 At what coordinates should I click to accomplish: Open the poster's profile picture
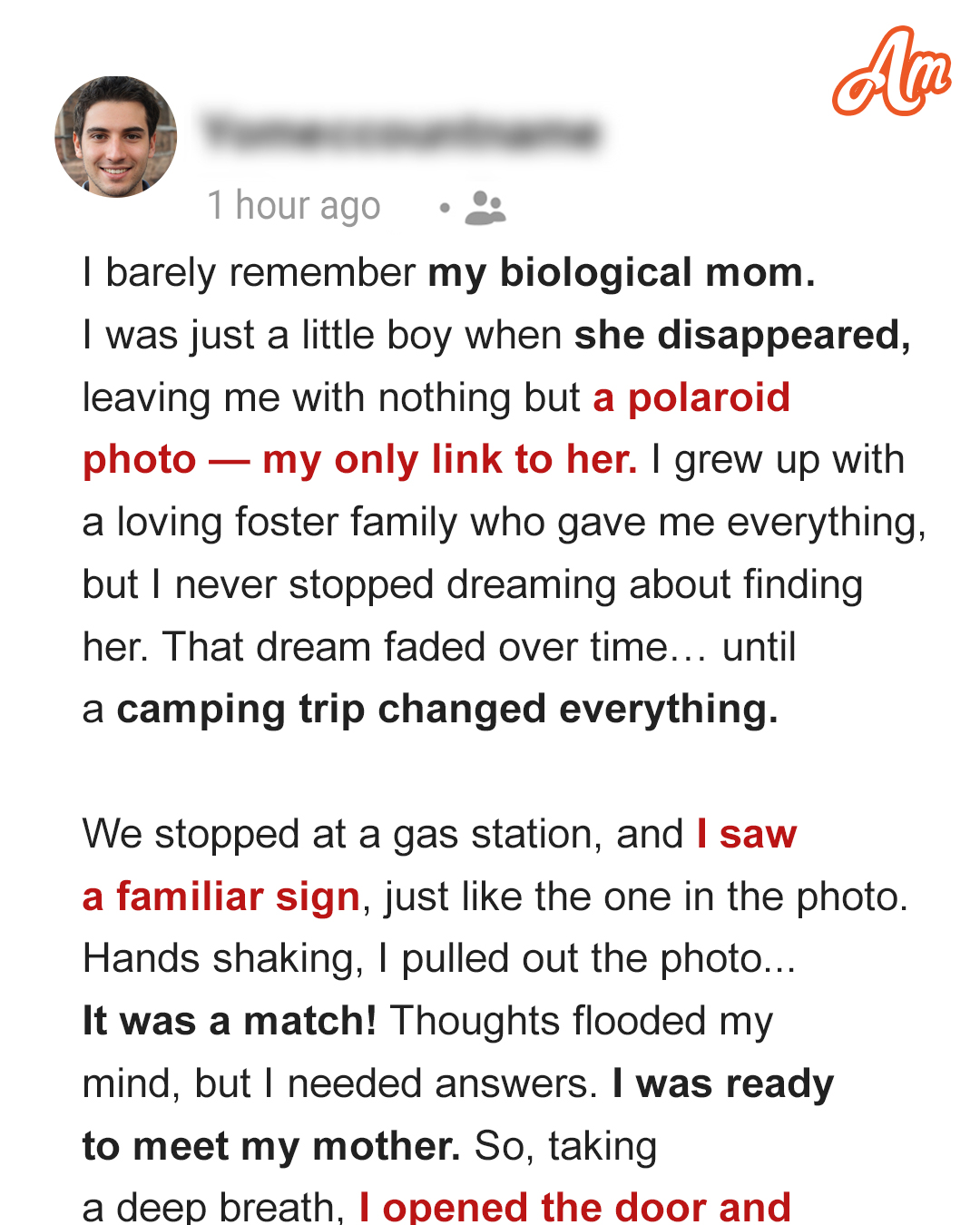pos(116,137)
